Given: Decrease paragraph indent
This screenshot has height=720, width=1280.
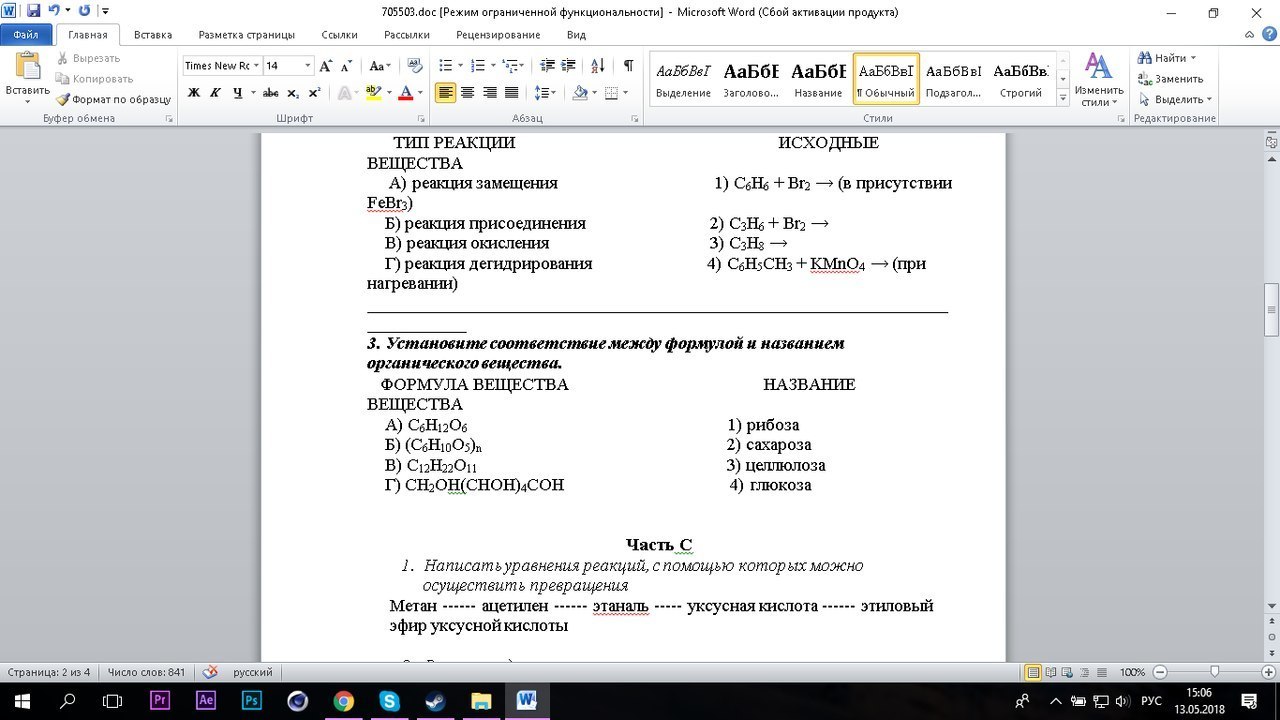Looking at the screenshot, I should (547, 66).
